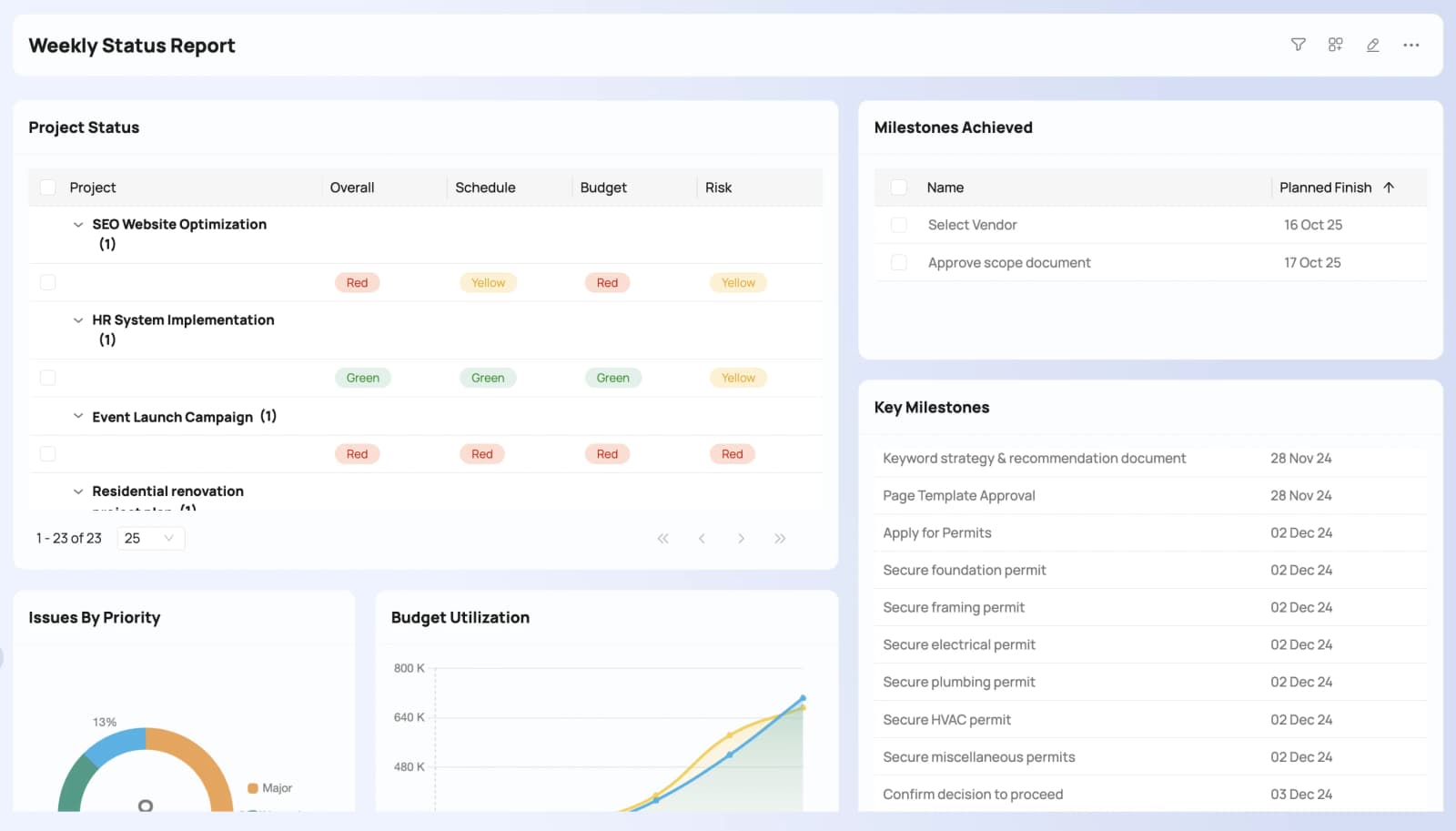Viewport: 1456px width, 831px height.
Task: Toggle select-all checkbox in Project Status header
Action: [48, 187]
